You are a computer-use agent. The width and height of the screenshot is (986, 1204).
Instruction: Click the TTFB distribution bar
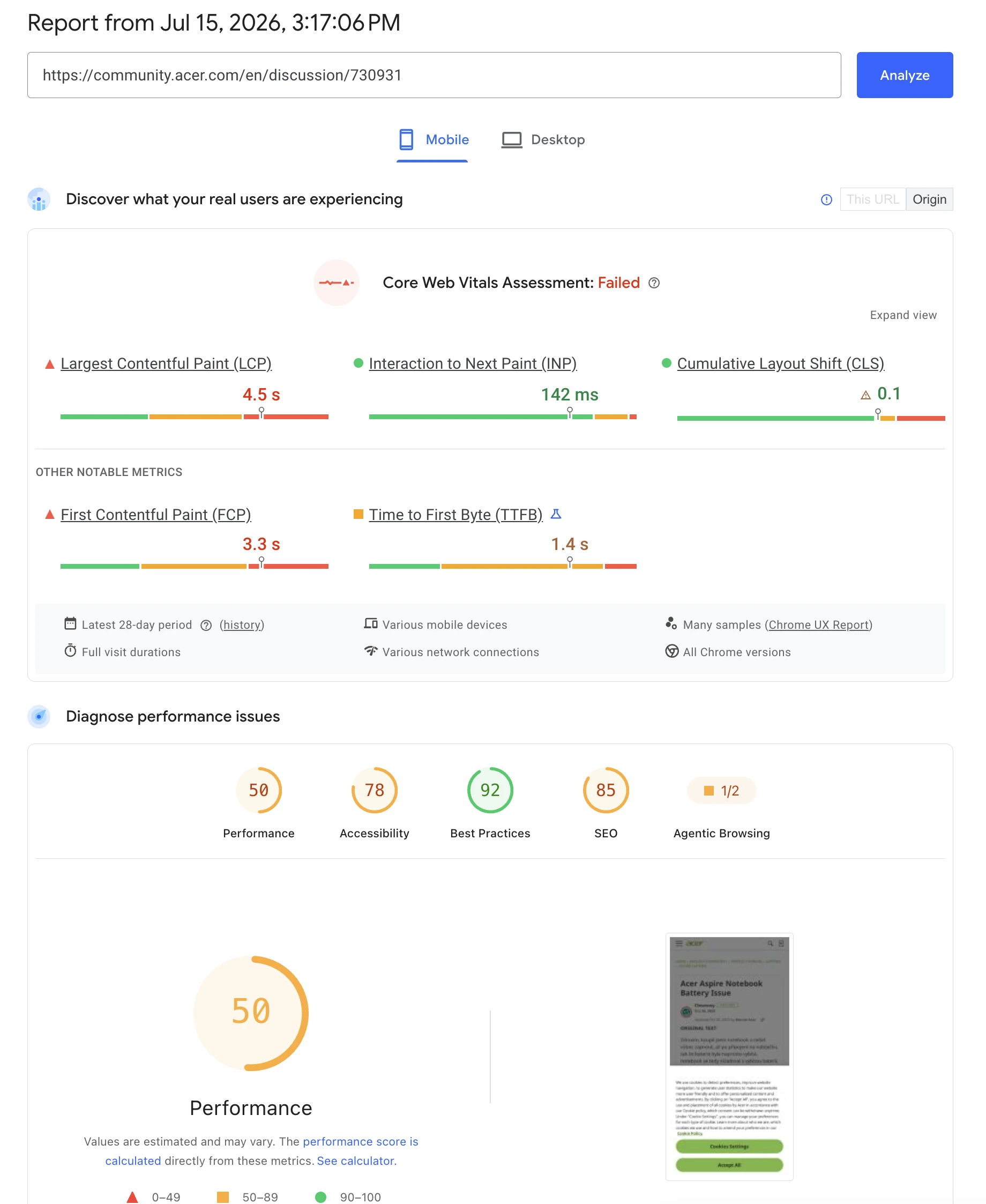coord(502,567)
